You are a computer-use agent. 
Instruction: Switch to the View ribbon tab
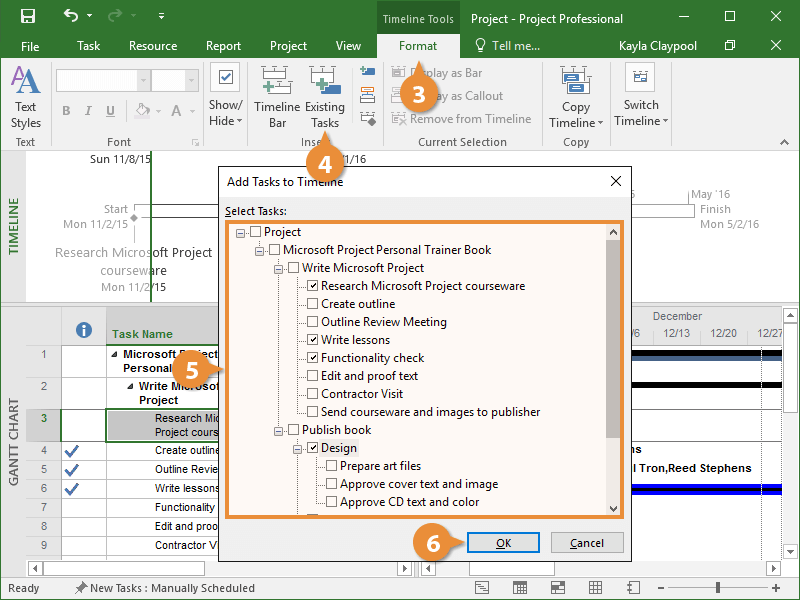click(x=348, y=46)
